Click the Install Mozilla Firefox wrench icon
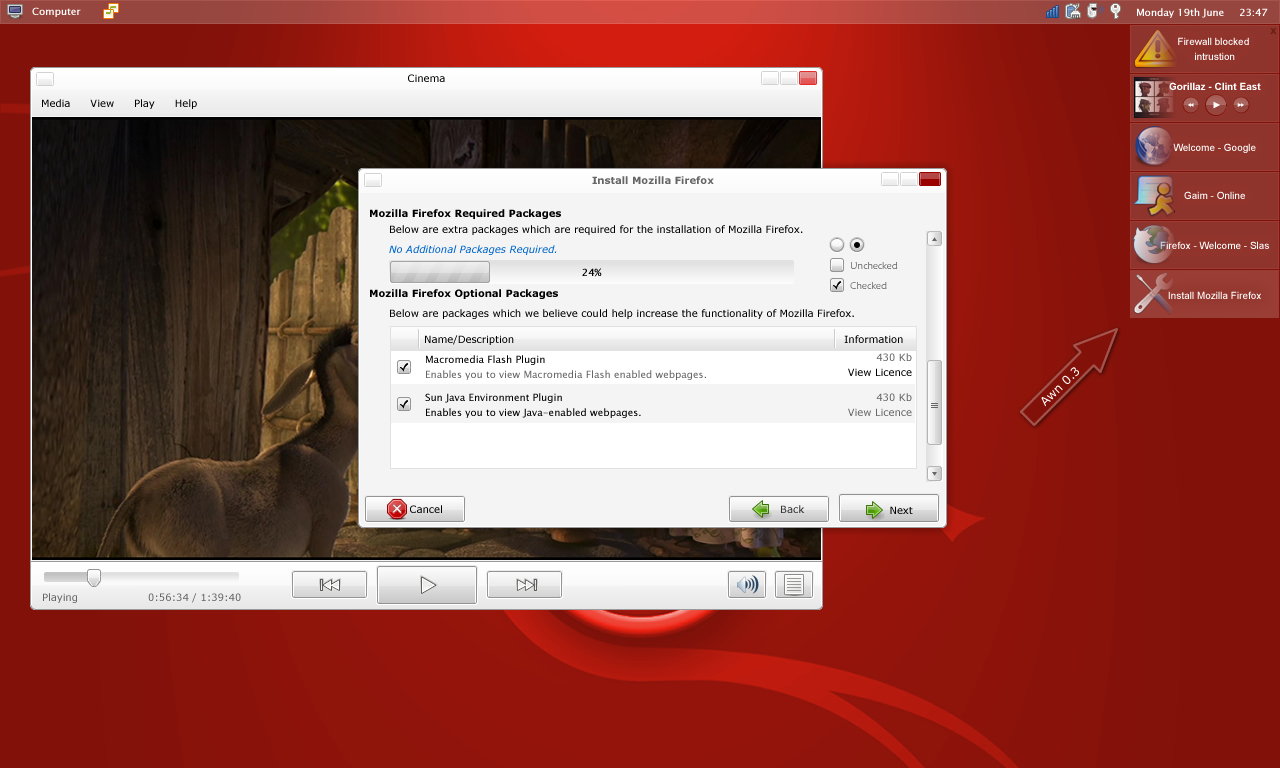The width and height of the screenshot is (1280, 768). [x=1153, y=295]
